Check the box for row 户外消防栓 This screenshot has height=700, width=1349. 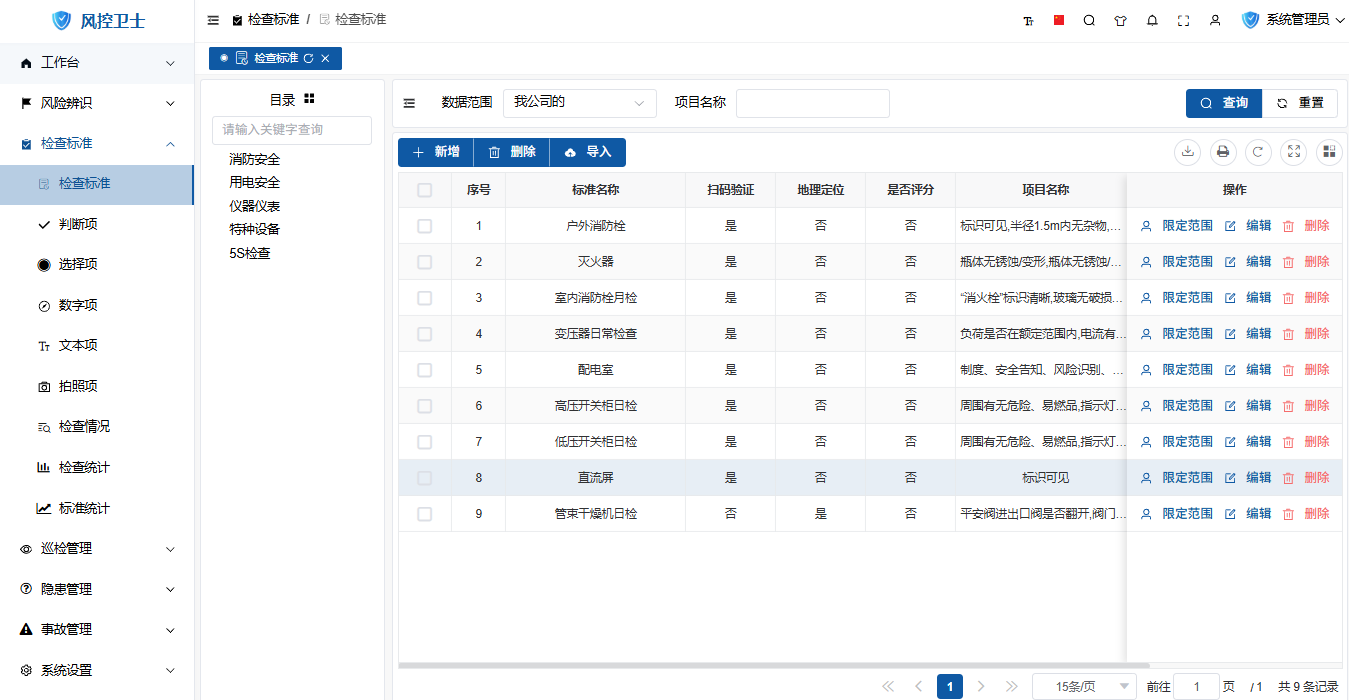tap(424, 226)
